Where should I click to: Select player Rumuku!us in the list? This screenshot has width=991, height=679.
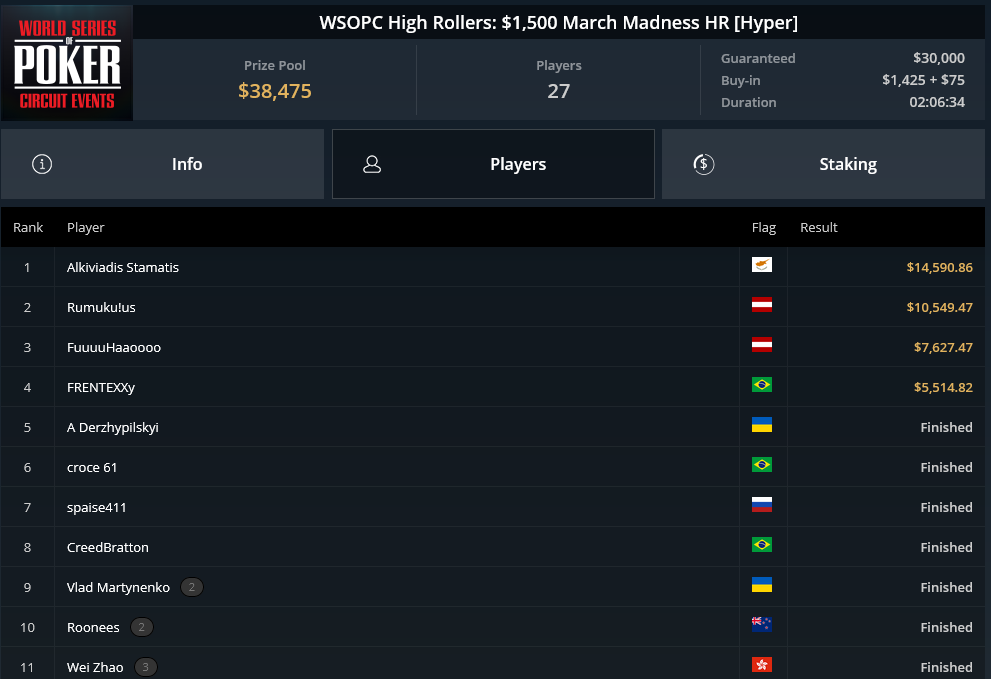[x=101, y=307]
